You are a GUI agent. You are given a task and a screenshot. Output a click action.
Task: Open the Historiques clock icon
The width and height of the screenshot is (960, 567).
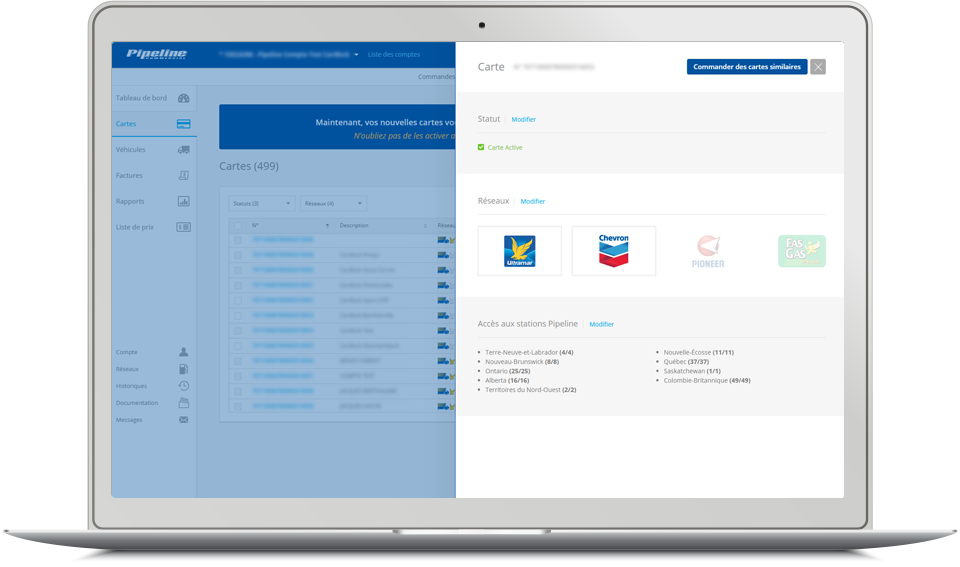pyautogui.click(x=183, y=386)
